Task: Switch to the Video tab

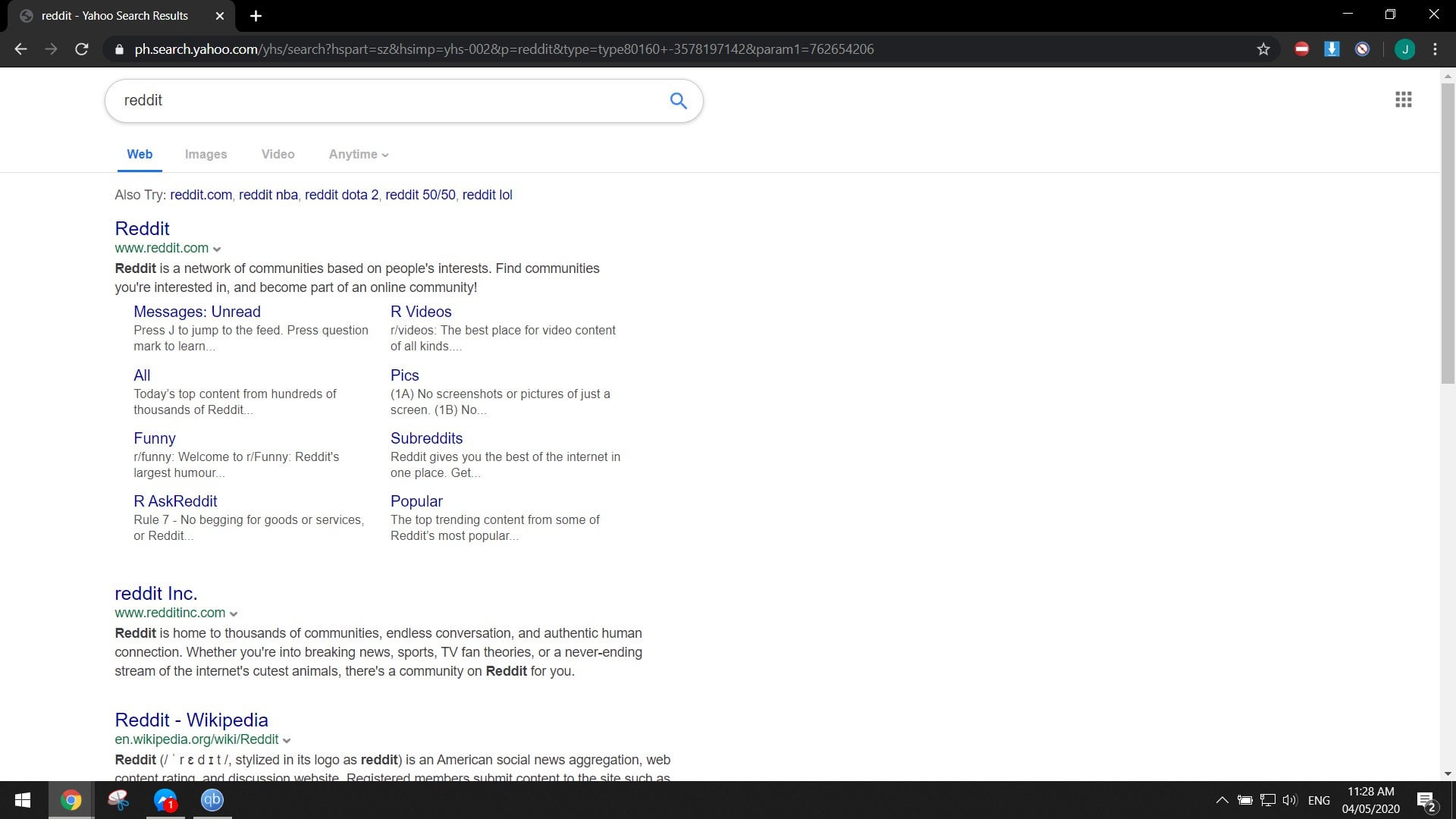Action: pyautogui.click(x=278, y=154)
